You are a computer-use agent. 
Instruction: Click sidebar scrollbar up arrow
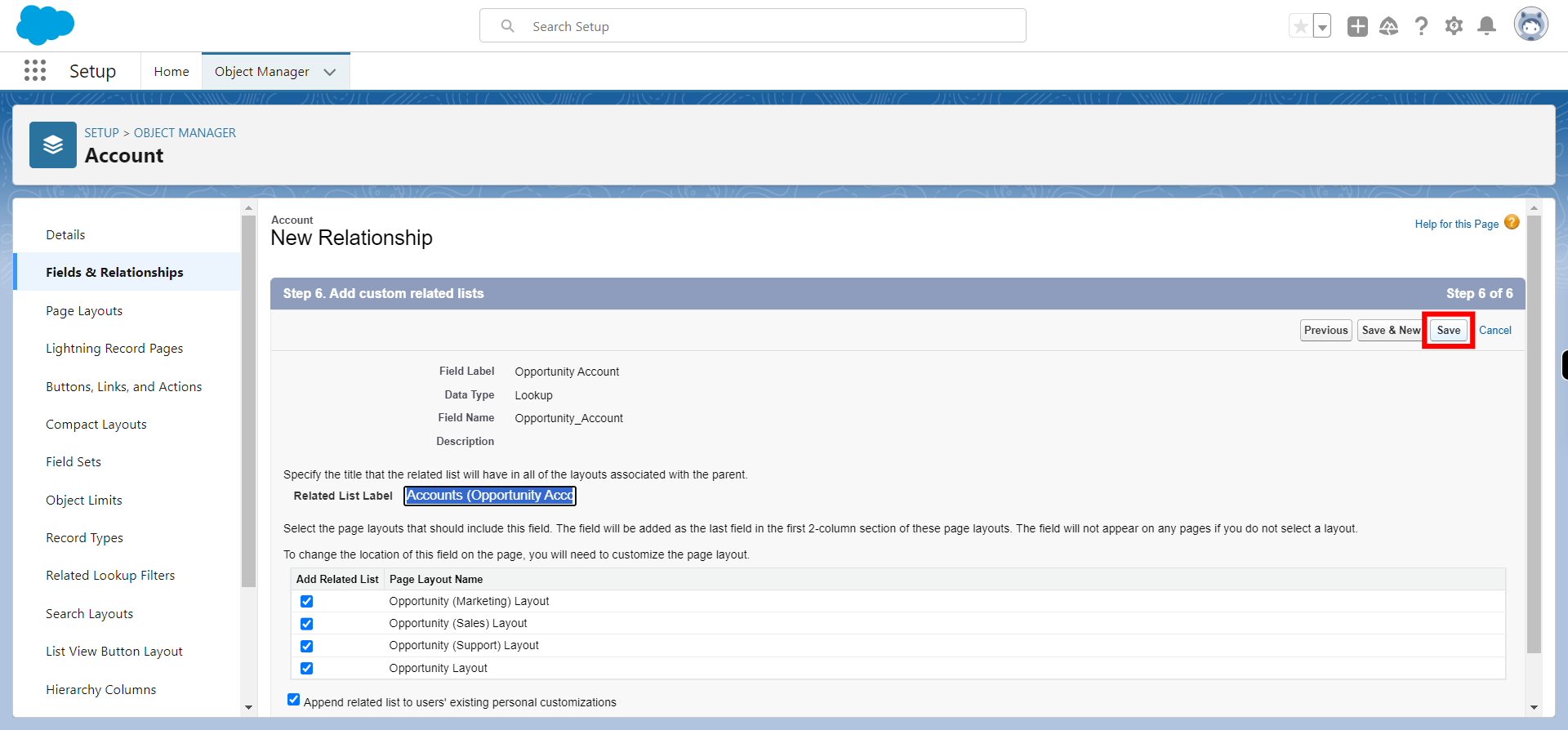pyautogui.click(x=249, y=208)
